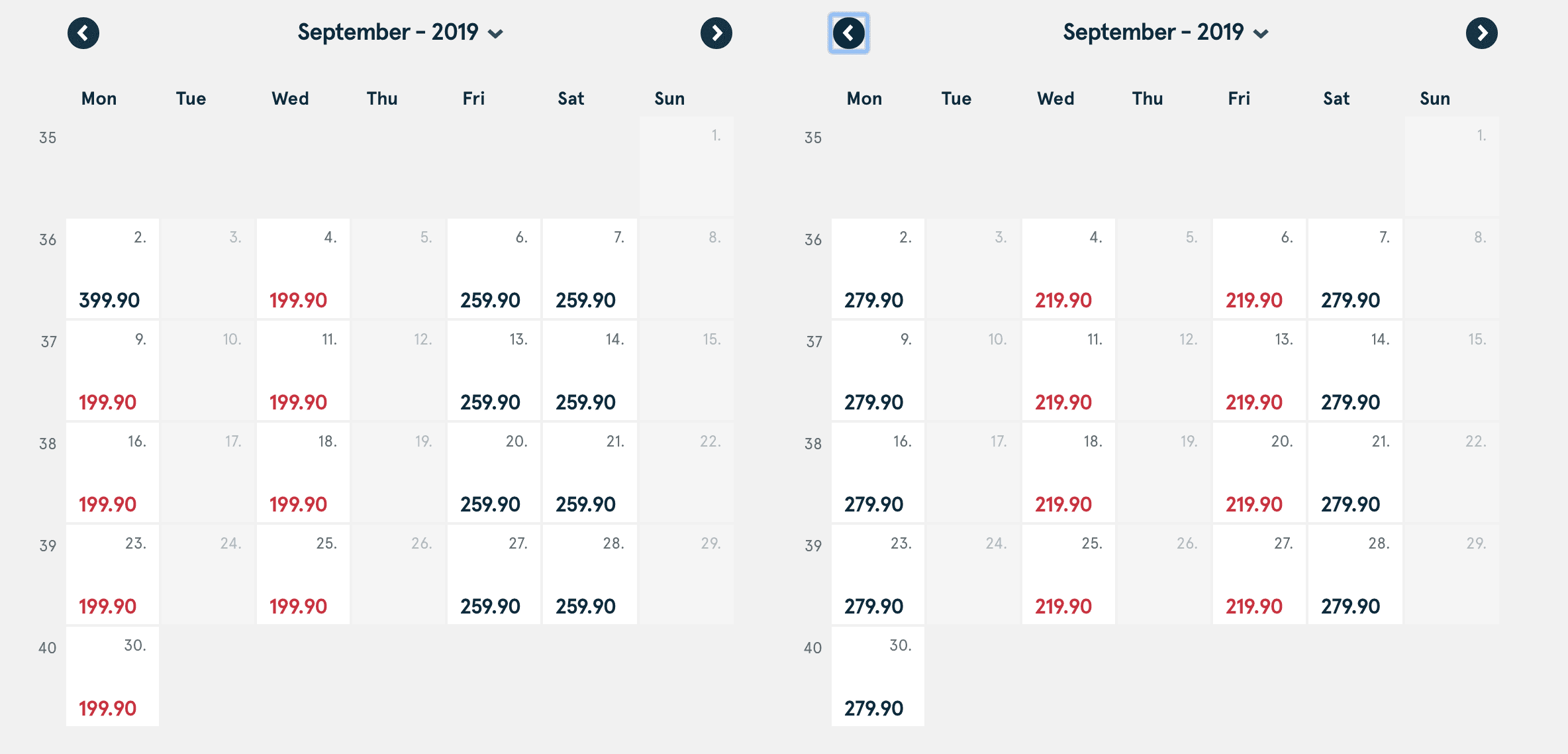Select September 4 at 199.90 in left calendar

(303, 269)
